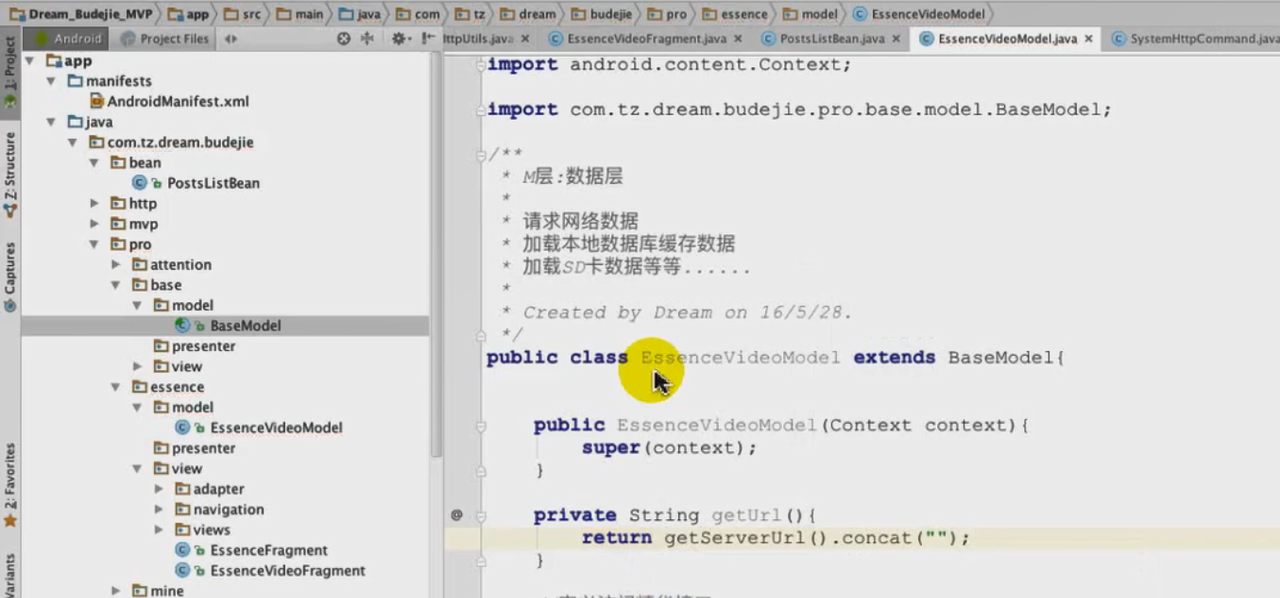Image resolution: width=1280 pixels, height=598 pixels.
Task: Click the Dream_Budejie_MVP breadcrumb
Action: (x=82, y=14)
